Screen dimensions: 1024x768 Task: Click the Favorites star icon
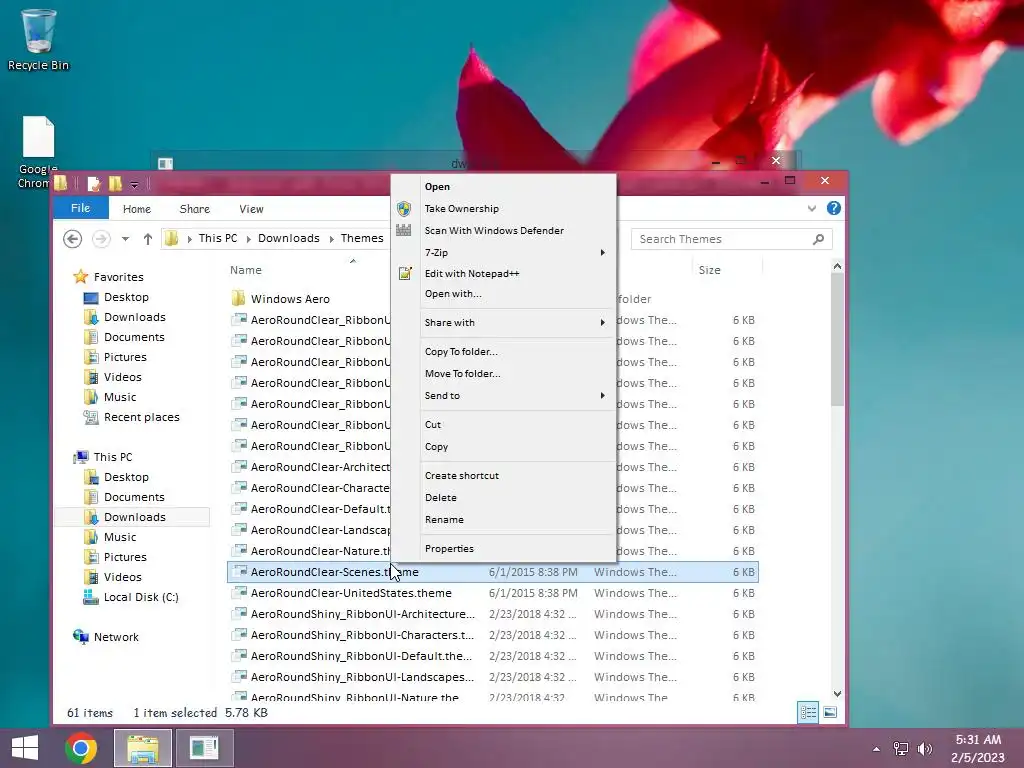pos(80,276)
